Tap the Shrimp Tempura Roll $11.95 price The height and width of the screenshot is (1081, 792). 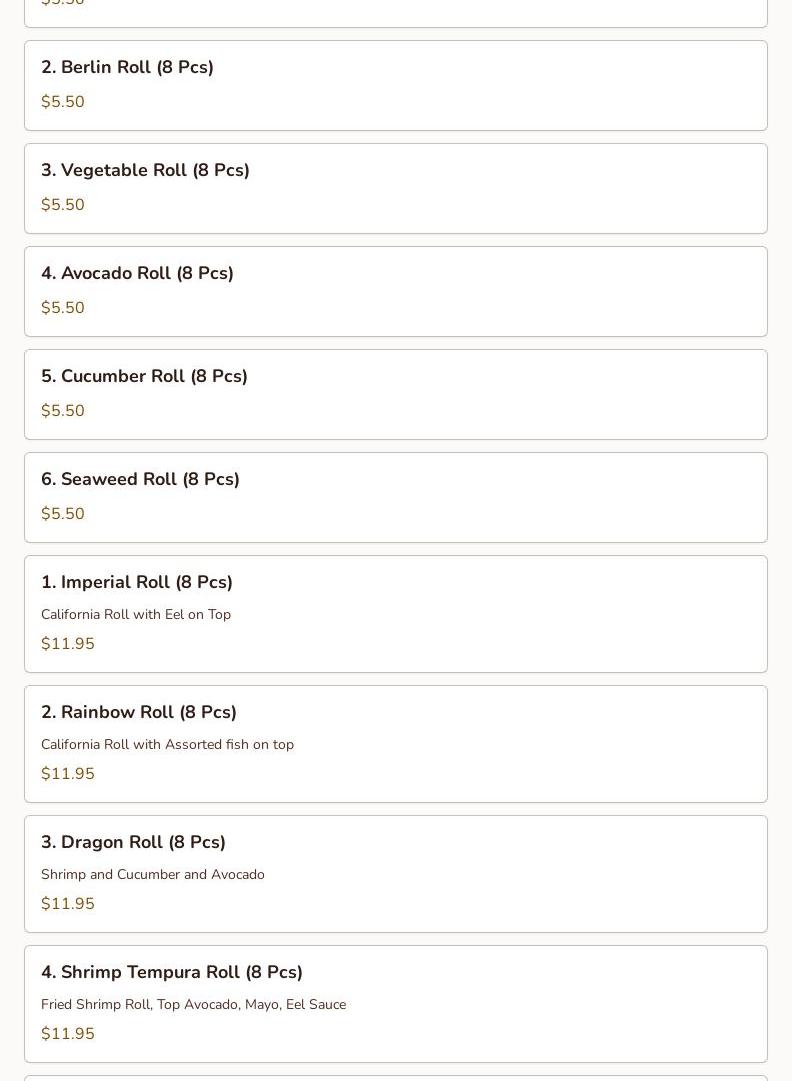coord(68,1034)
